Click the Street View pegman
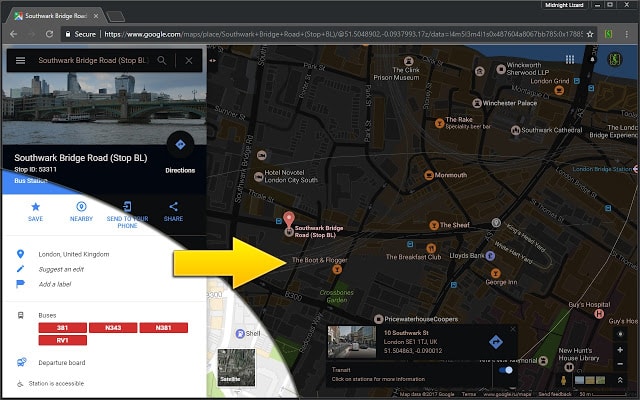Image resolution: width=640 pixels, height=400 pixels. [563, 380]
